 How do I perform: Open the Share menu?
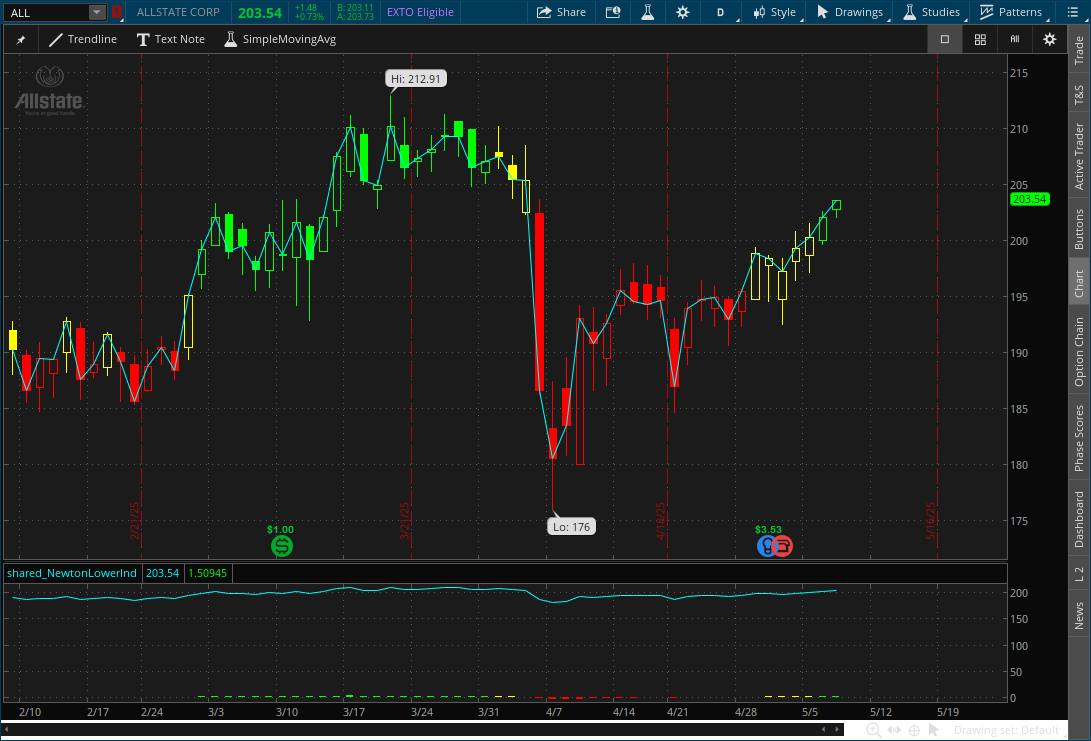[x=561, y=12]
